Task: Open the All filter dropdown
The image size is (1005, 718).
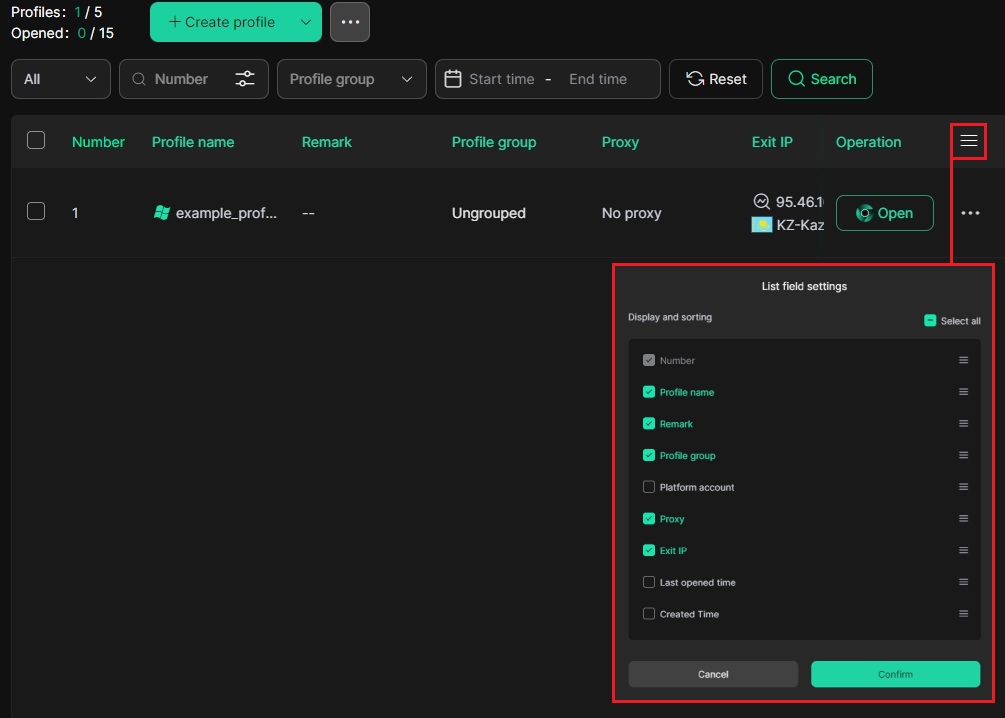Action: click(61, 79)
